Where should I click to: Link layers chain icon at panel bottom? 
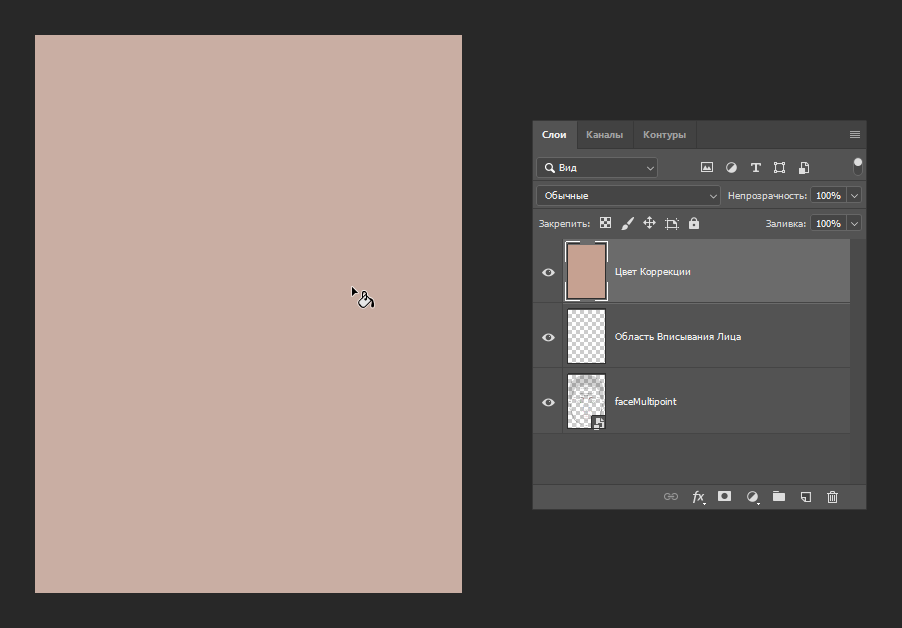[671, 496]
